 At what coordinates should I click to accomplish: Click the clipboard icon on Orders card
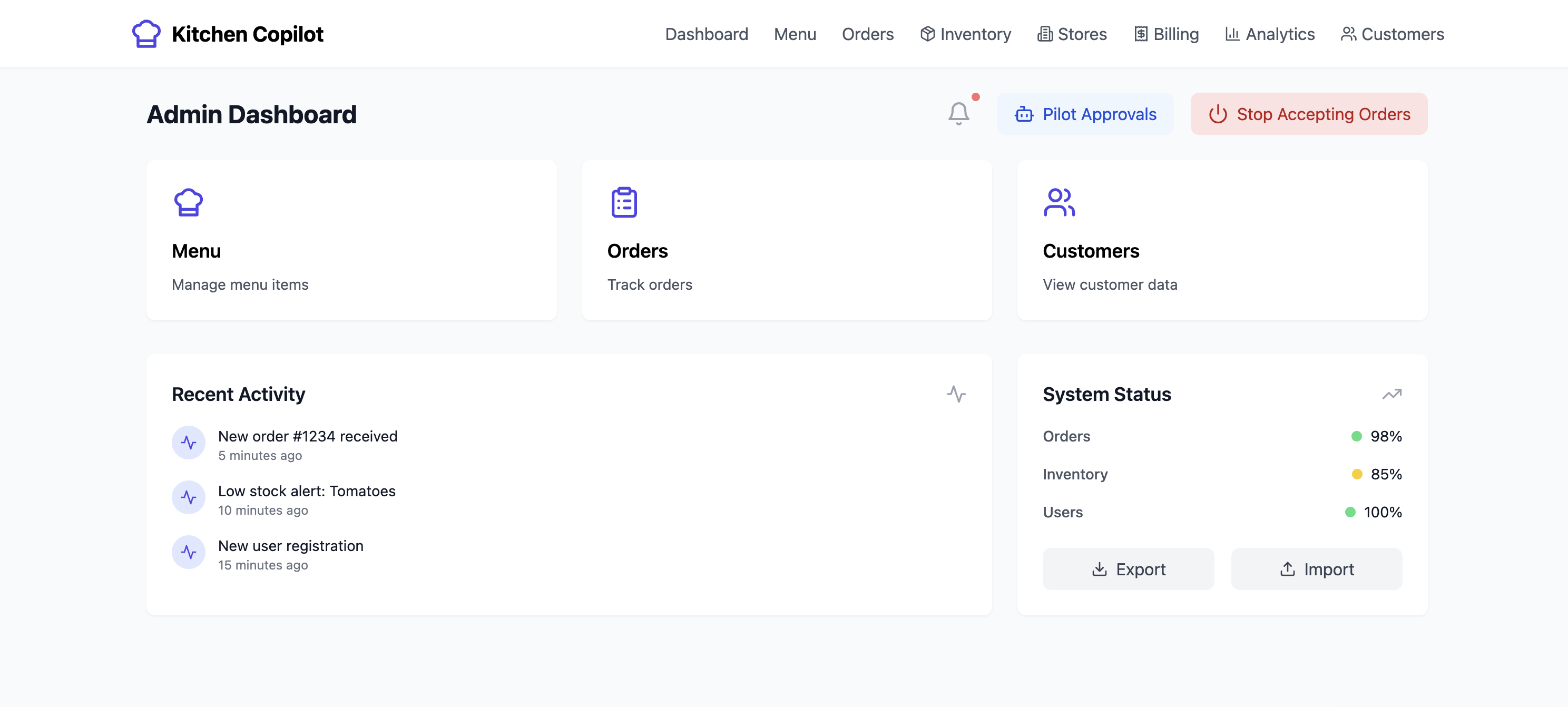[x=624, y=202]
